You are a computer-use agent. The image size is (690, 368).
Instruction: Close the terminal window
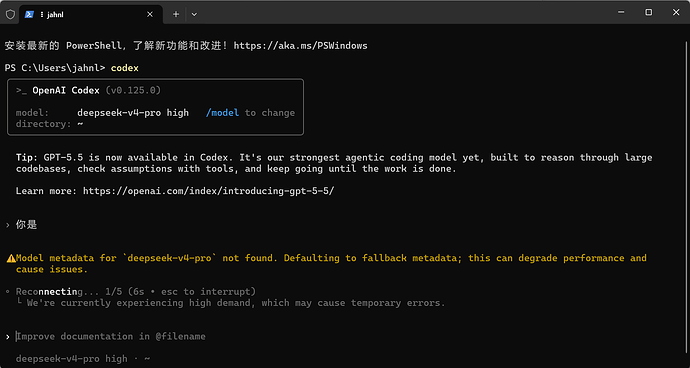(x=676, y=12)
